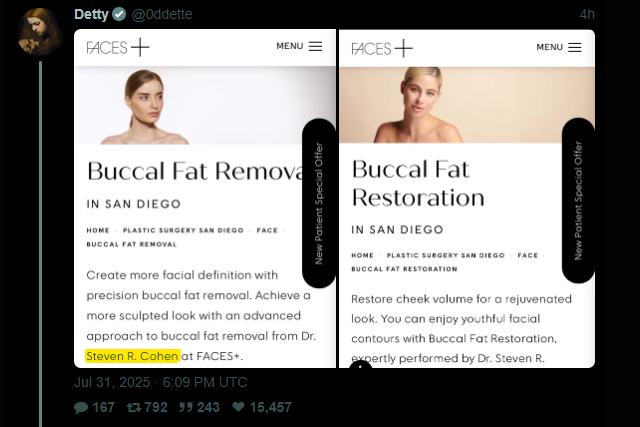Image resolution: width=640 pixels, height=427 pixels.
Task: Click IN SAN DIEGO subtitle in left image
Action: tap(133, 204)
